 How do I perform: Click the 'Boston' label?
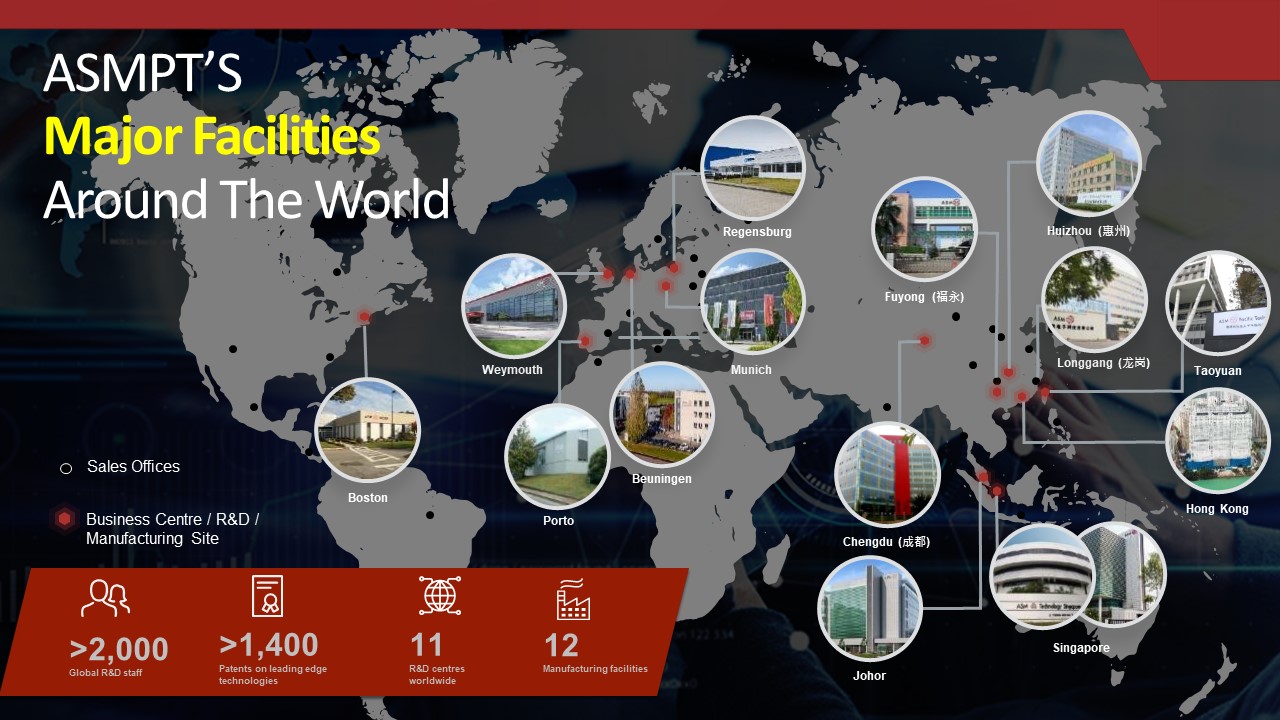click(x=367, y=498)
